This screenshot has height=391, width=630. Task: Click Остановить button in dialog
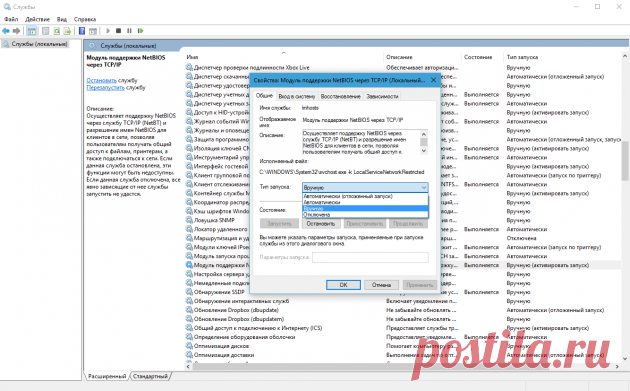[320, 224]
